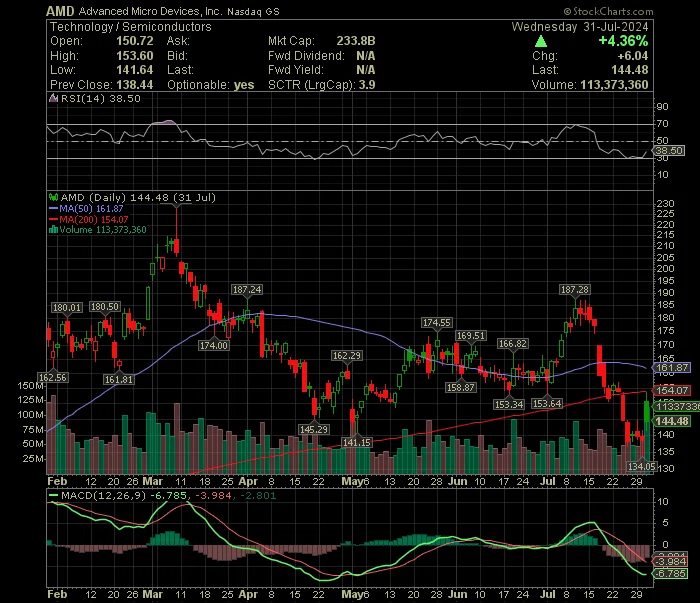Click the 153.64 price low label
The height and width of the screenshot is (603, 700).
[x=547, y=403]
